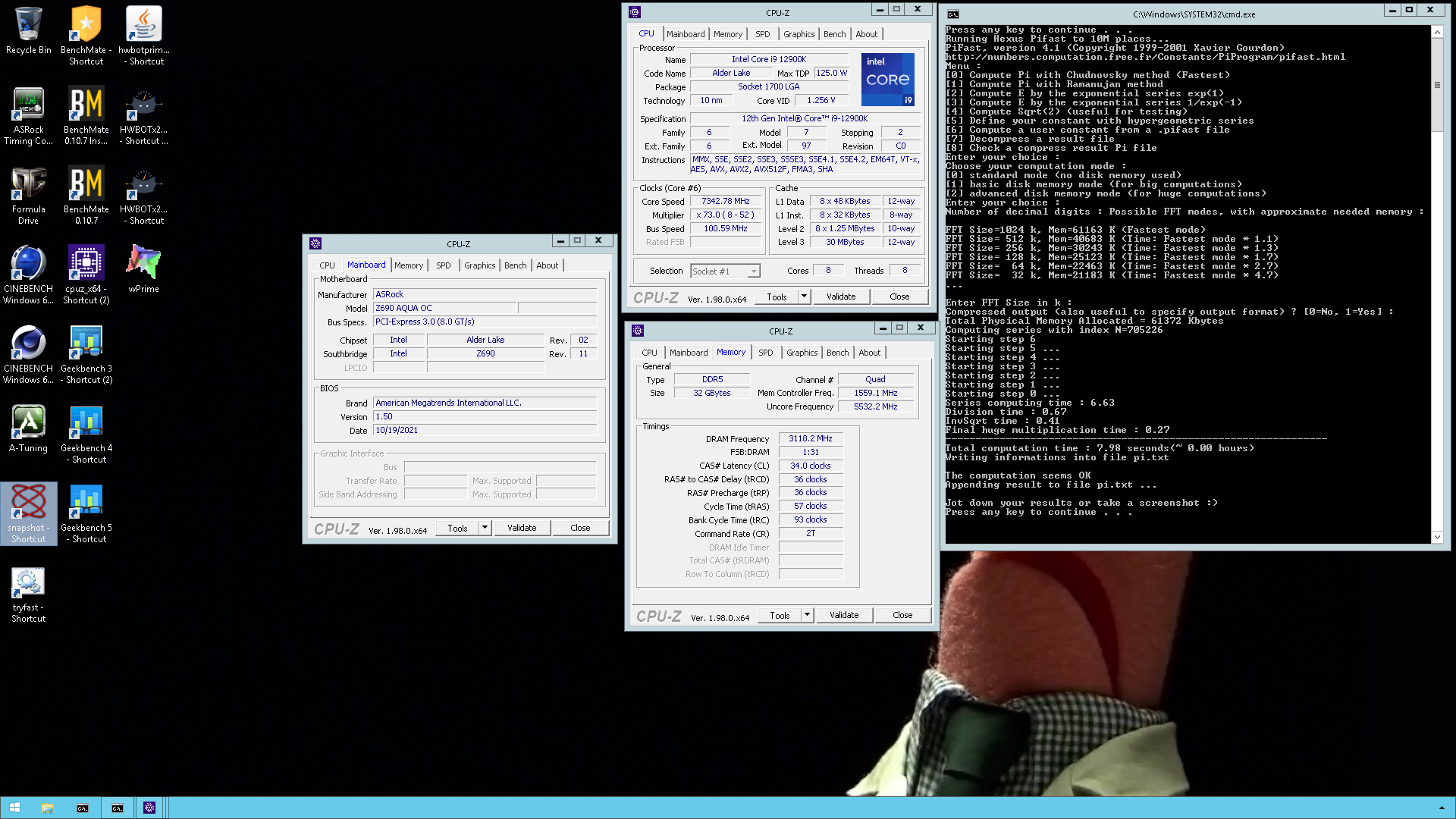Launch A-Tuning desktop icon
Screen dimensions: 1456x819
point(28,428)
